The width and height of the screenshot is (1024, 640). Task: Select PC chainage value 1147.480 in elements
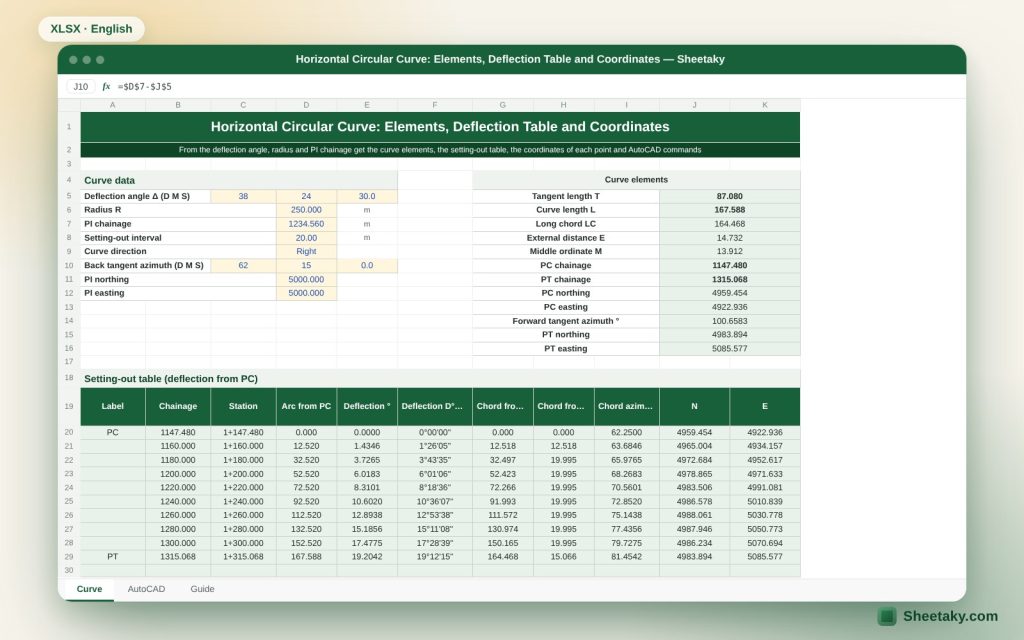tap(729, 265)
